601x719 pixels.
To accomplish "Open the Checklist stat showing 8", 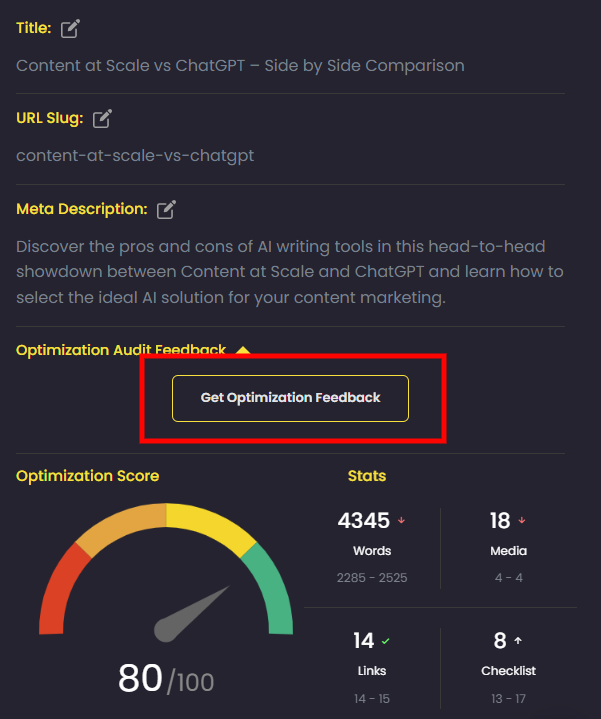I will [x=500, y=641].
